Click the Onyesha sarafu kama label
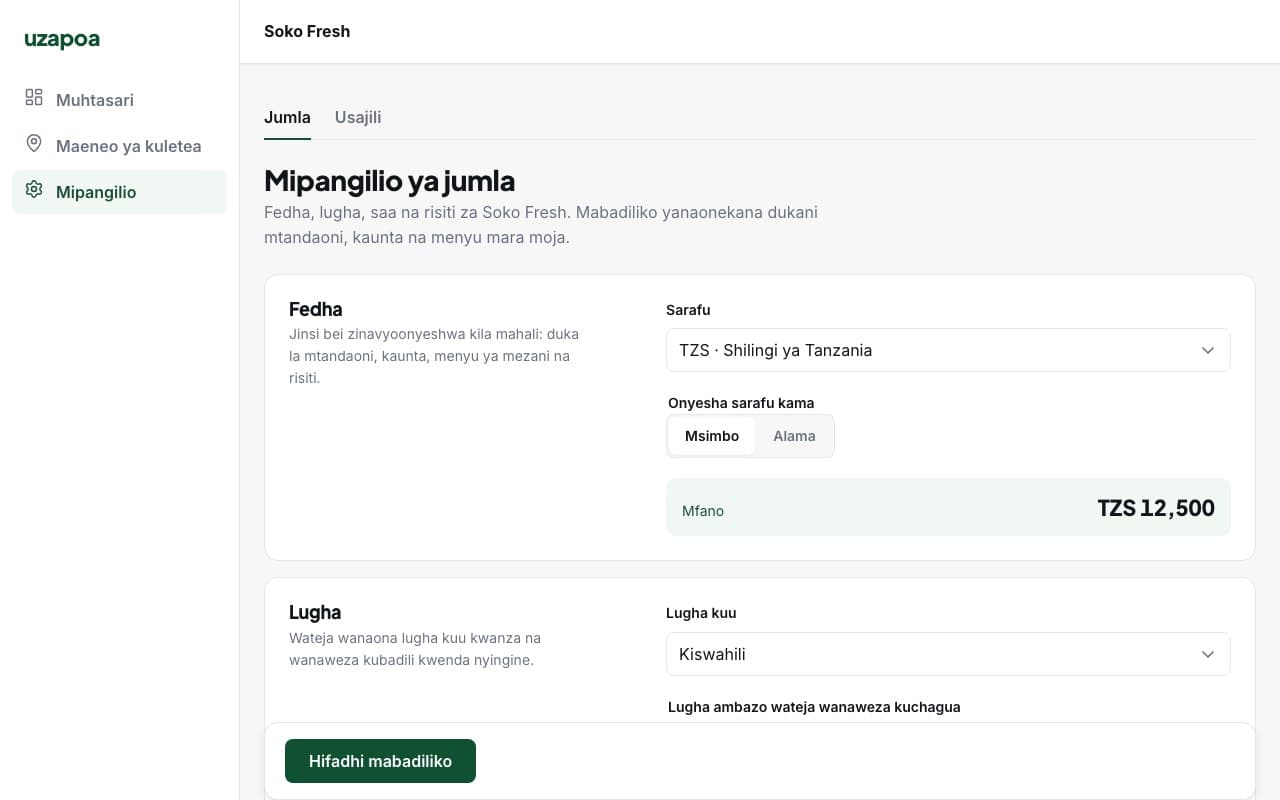 point(741,403)
